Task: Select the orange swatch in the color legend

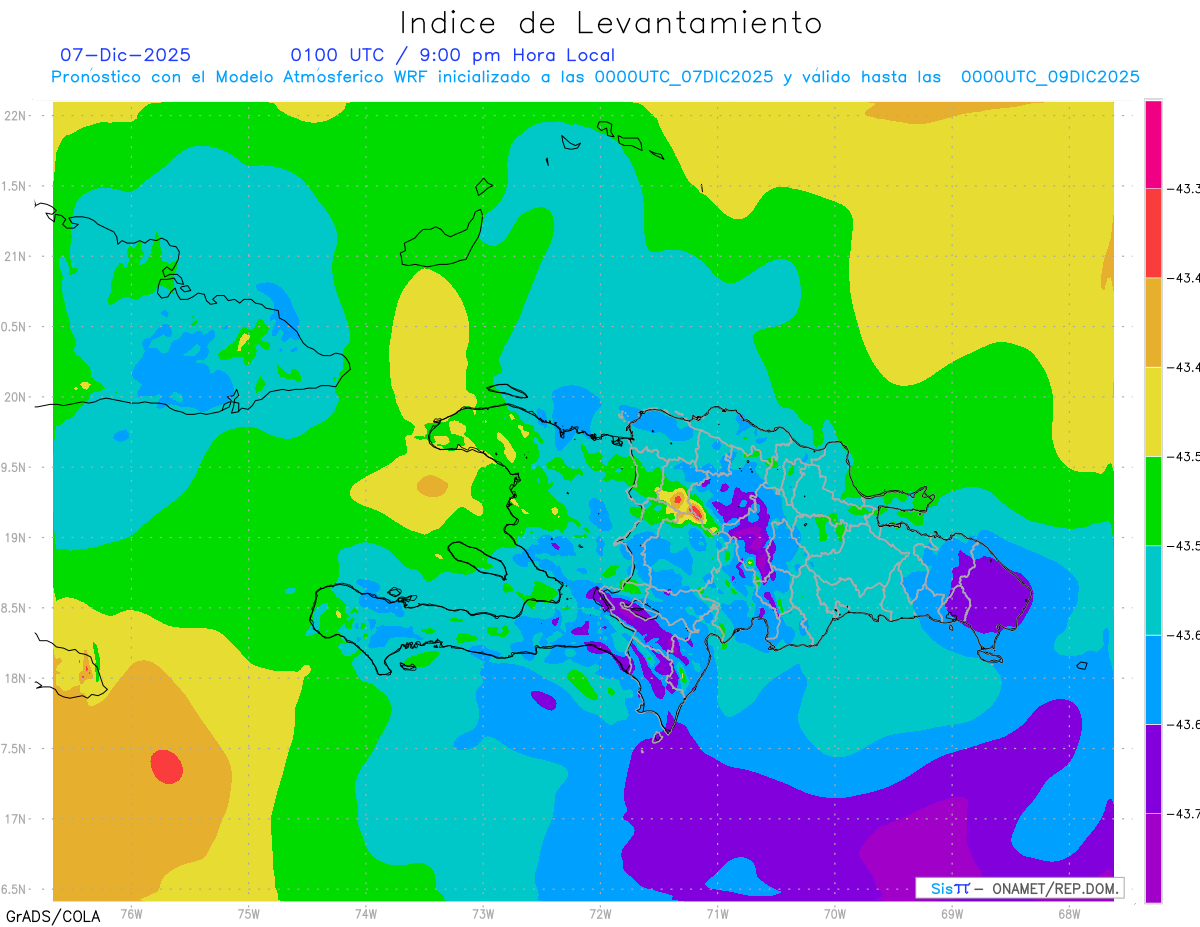Action: [x=1153, y=322]
